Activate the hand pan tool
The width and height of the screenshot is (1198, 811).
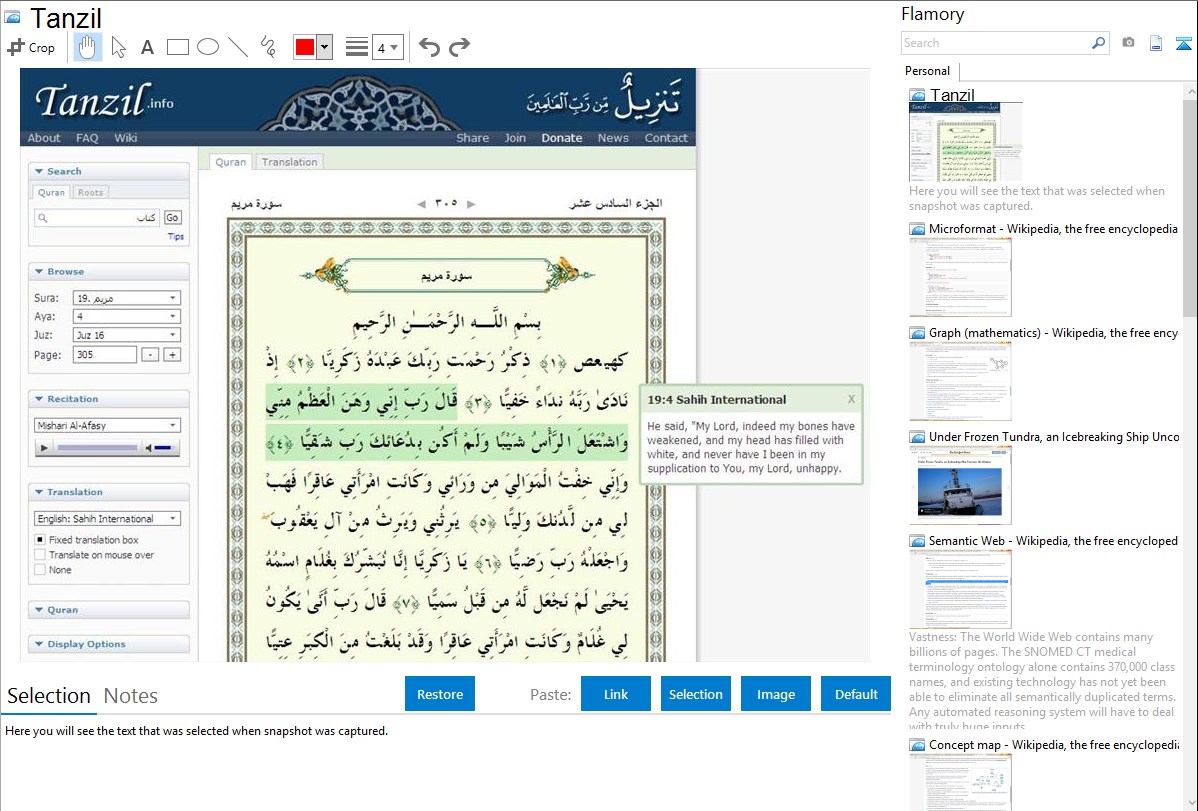pyautogui.click(x=87, y=47)
